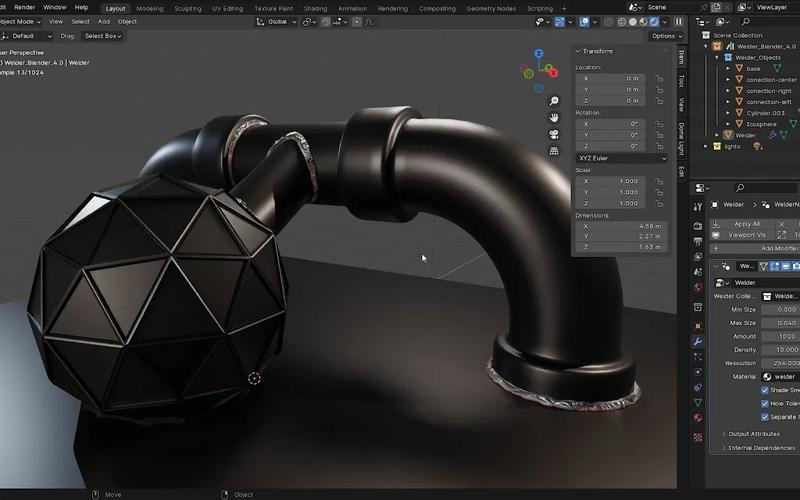The image size is (800, 500).
Task: Click the Density value field
Action: tap(780, 349)
